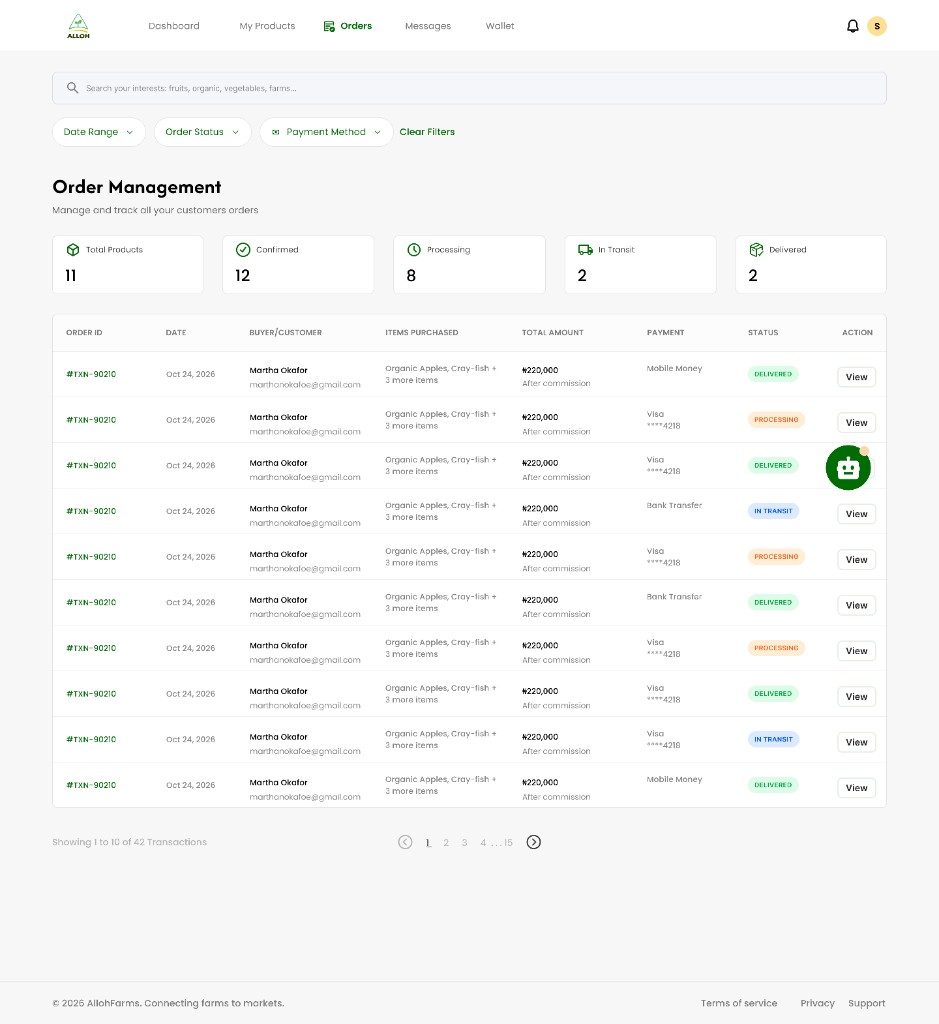Image resolution: width=939 pixels, height=1024 pixels.
Task: Select page 1 in pagination
Action: coord(428,842)
